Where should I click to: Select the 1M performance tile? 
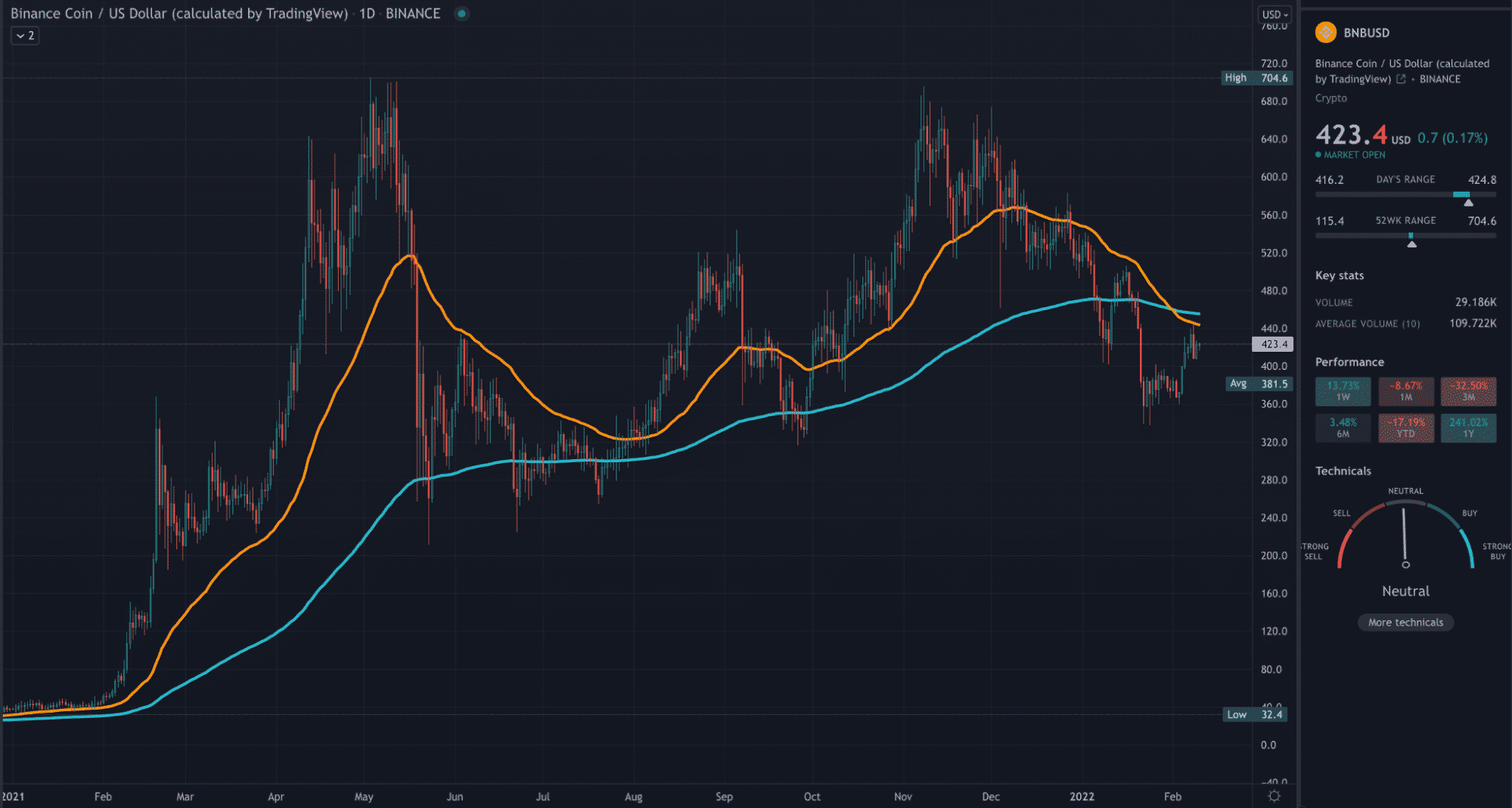(x=1405, y=391)
